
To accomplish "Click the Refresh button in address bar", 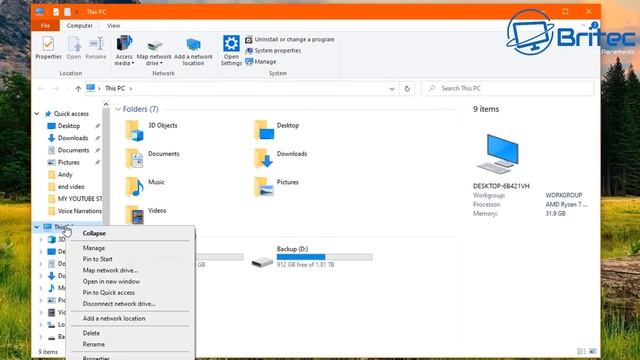I will coord(407,89).
